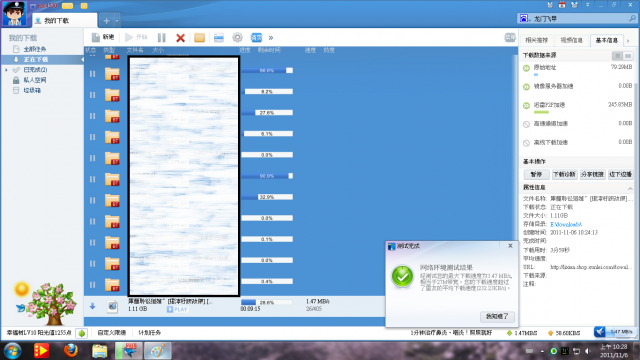Screen dimensions: 640x360
Task: Add a new tab with plus button
Action: 106,20
